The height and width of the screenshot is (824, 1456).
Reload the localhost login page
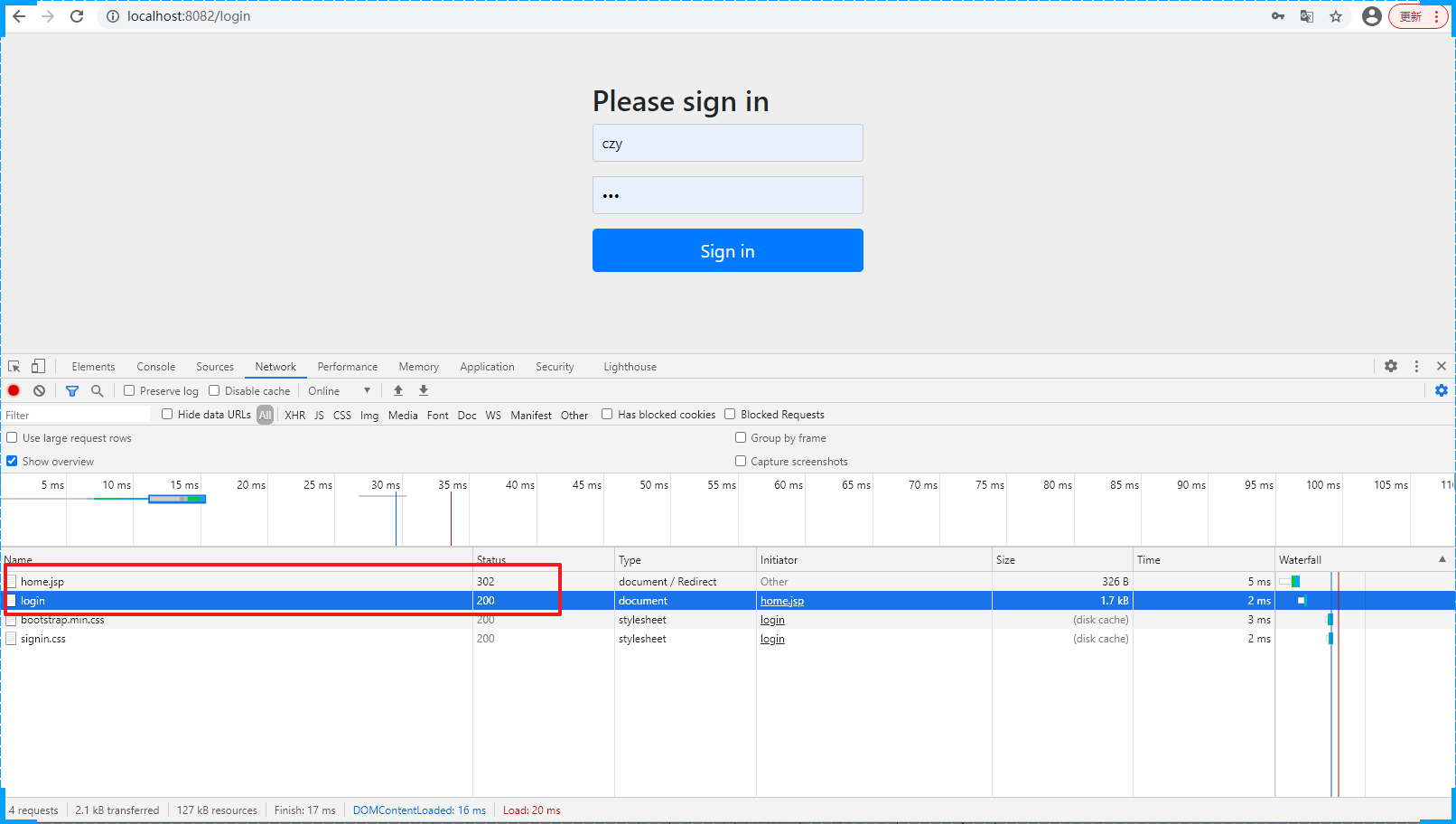point(77,16)
